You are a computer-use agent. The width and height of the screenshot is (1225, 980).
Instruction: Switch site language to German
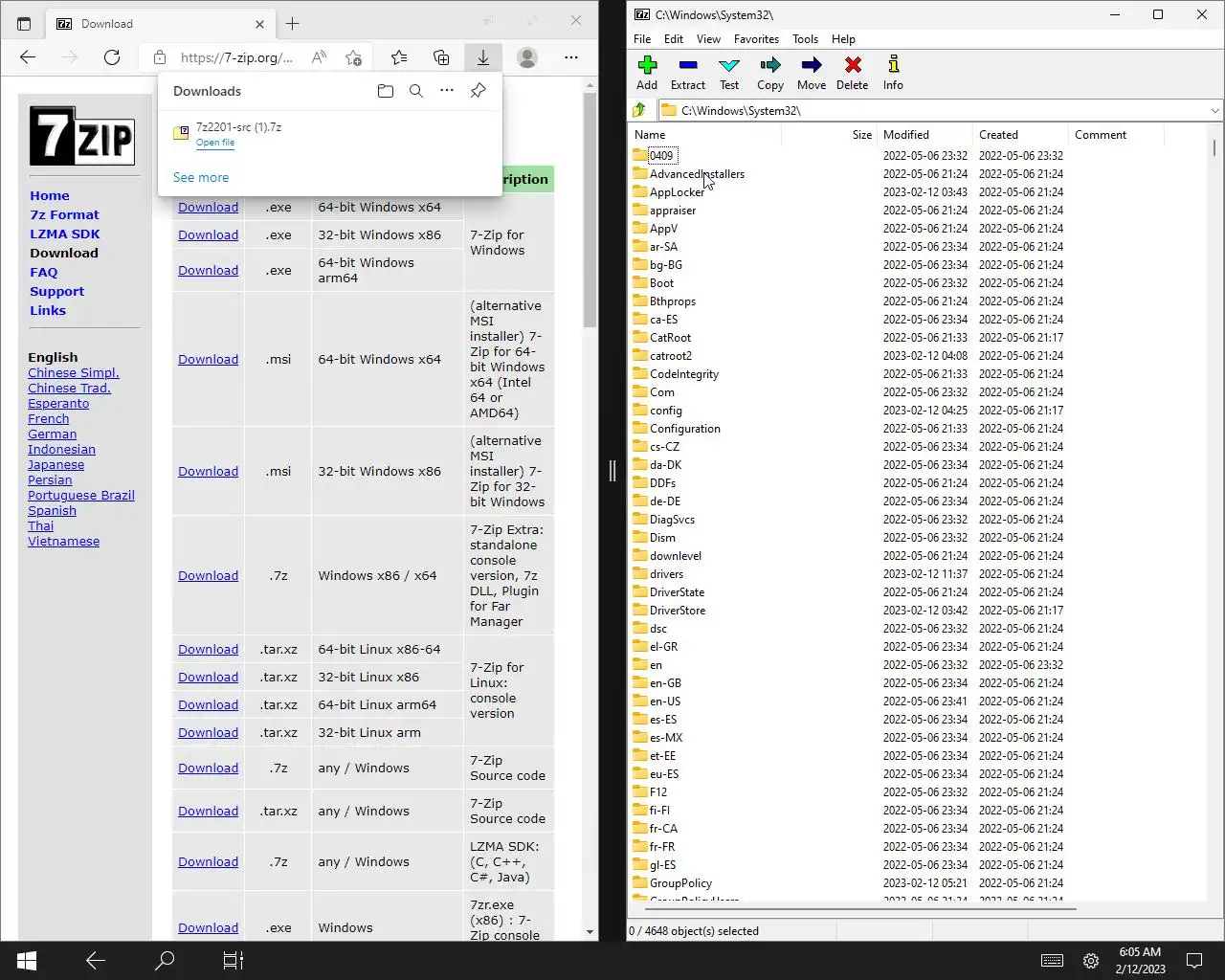(x=52, y=434)
